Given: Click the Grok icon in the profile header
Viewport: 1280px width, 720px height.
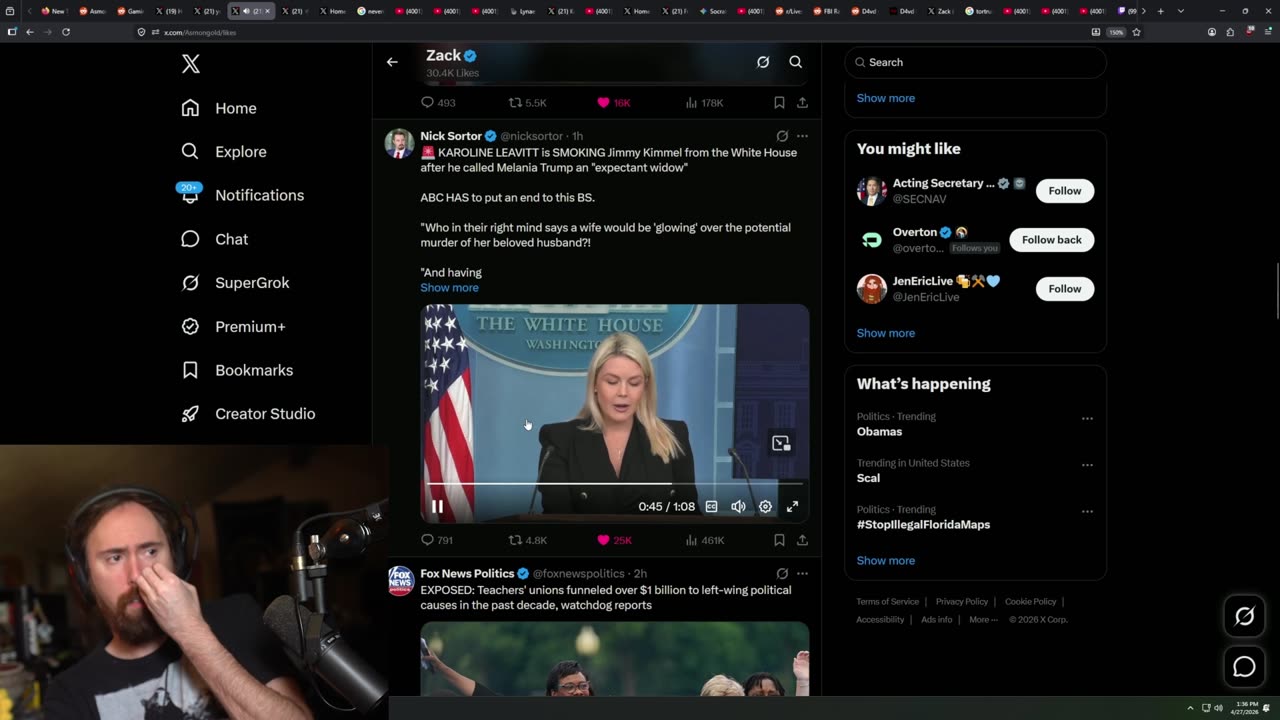Looking at the screenshot, I should (763, 62).
